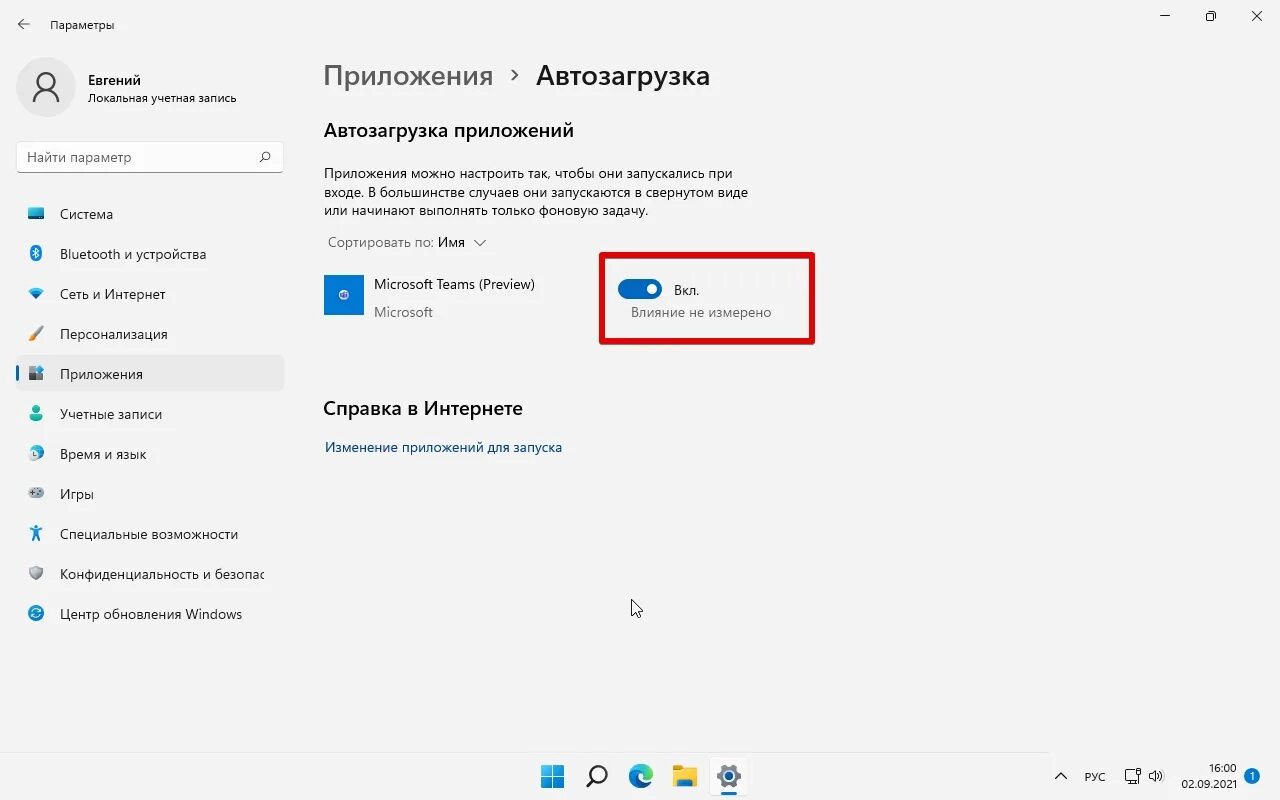Click the network icon in system tray
The image size is (1280, 800).
[1132, 776]
